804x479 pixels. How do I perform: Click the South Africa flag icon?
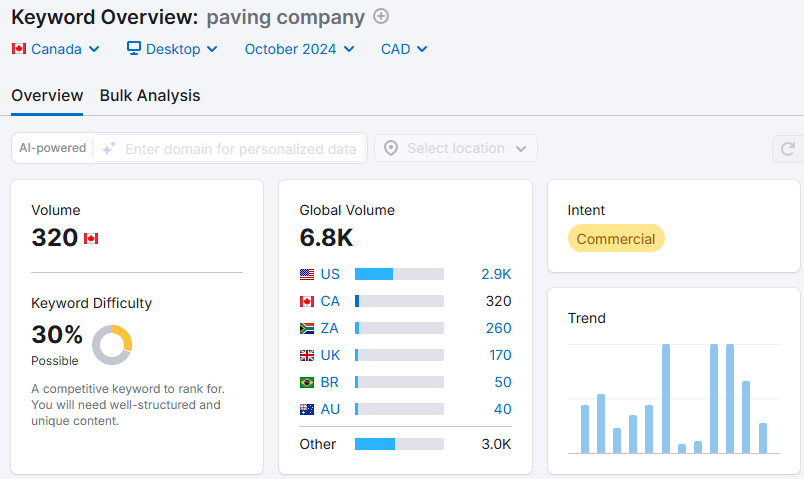307,328
